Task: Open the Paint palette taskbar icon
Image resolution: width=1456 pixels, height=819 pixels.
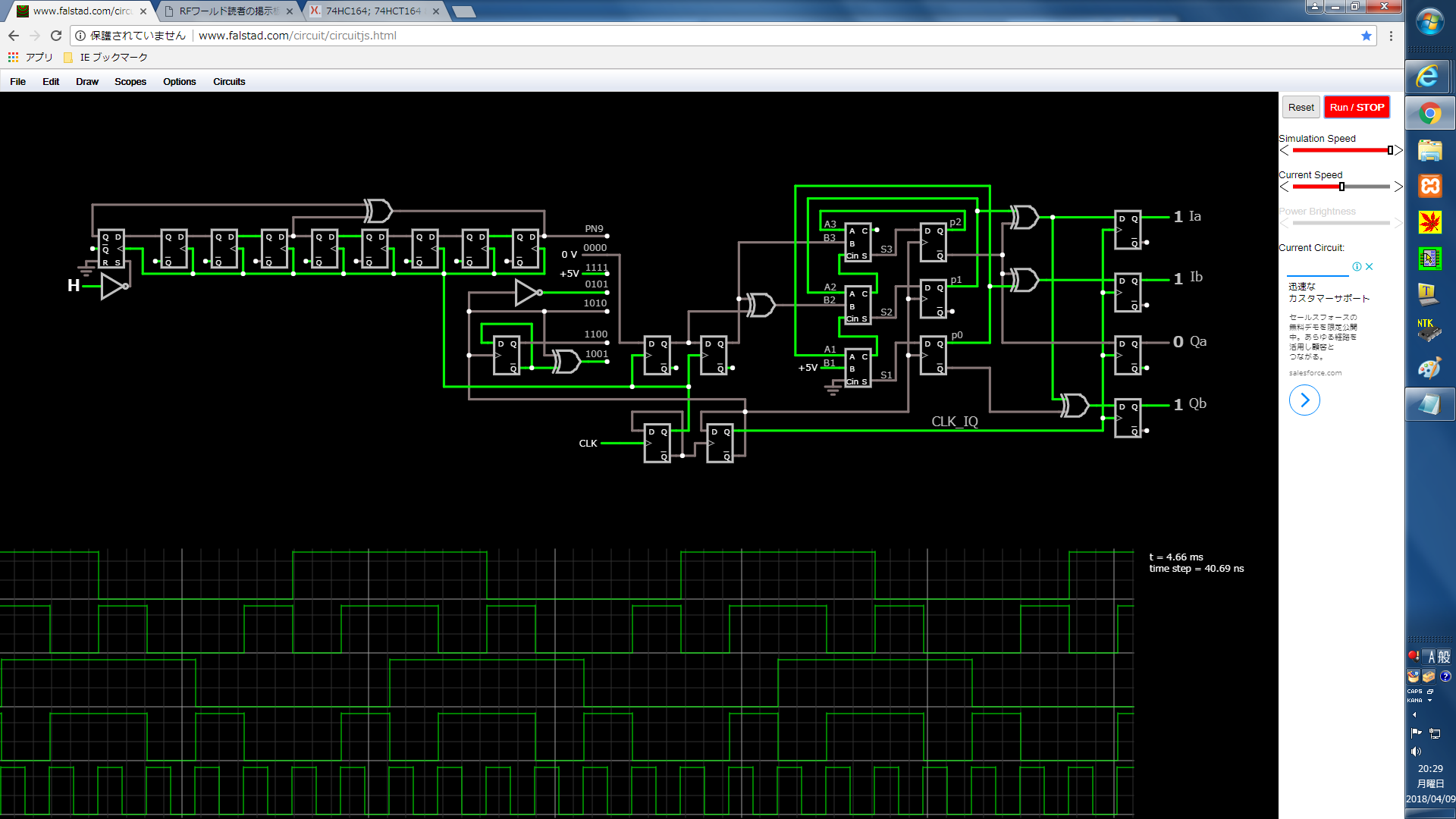Action: click(x=1430, y=369)
